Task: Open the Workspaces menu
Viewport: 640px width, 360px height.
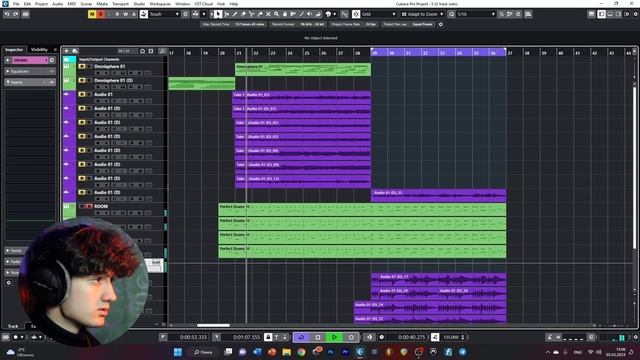Action: pos(160,4)
